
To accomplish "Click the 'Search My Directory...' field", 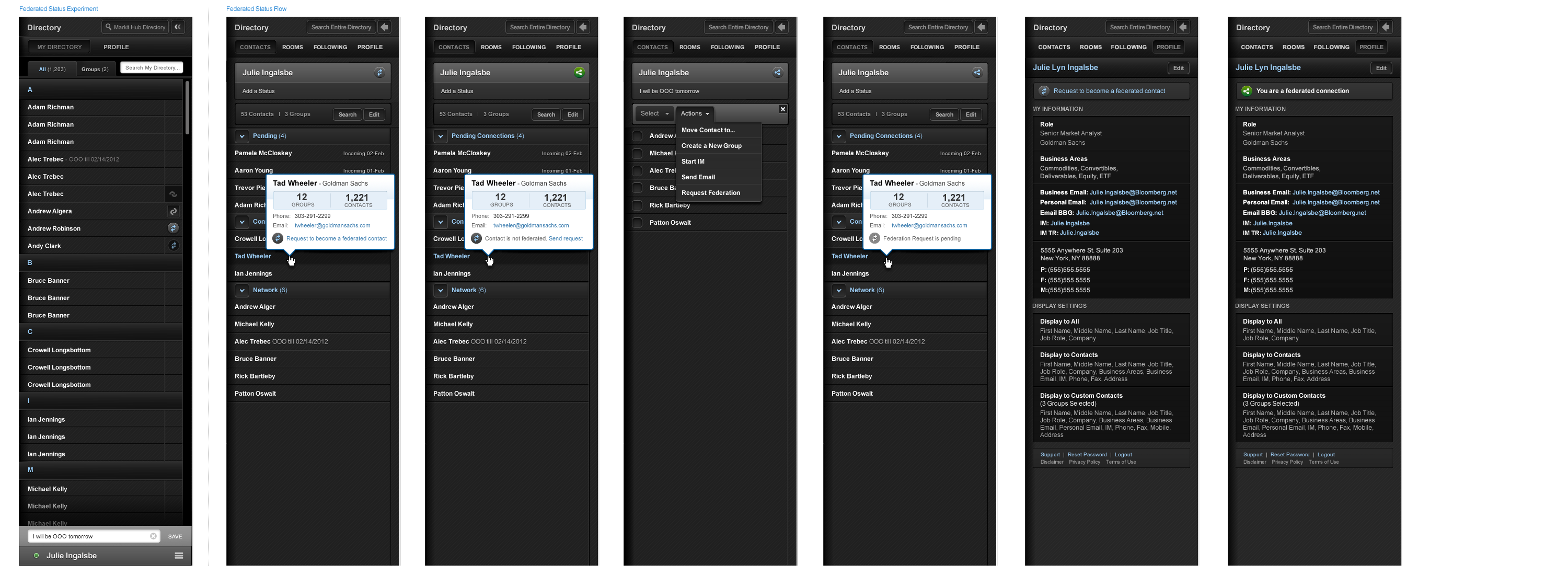I will pyautogui.click(x=152, y=67).
